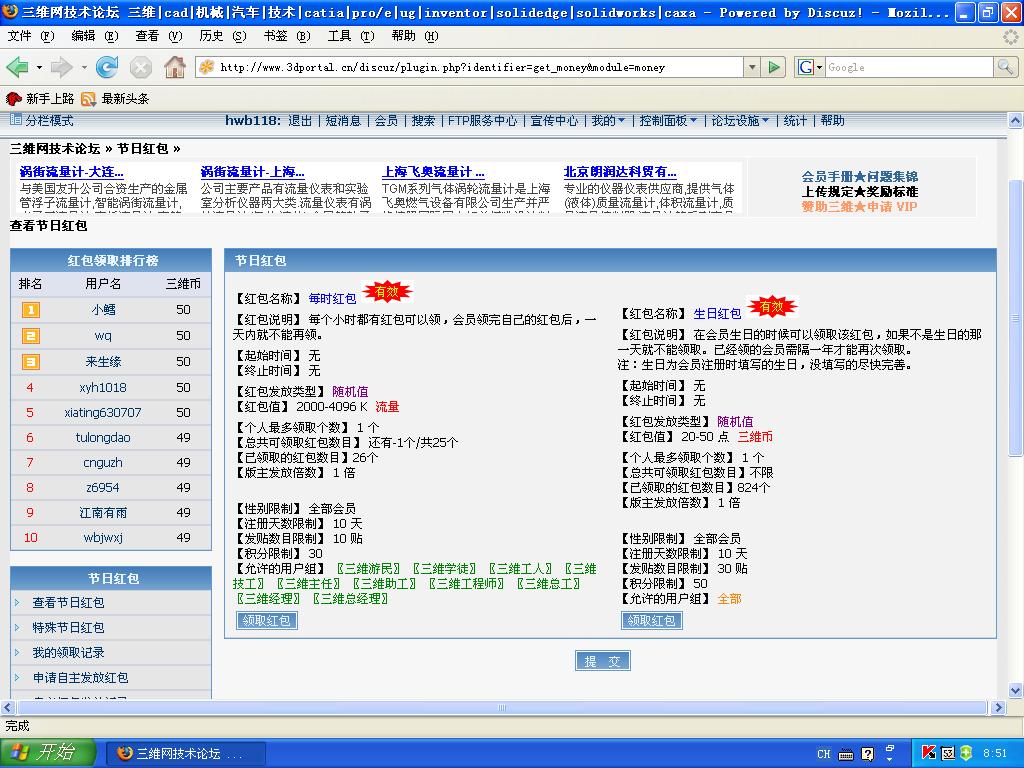Open the 历史 menu

pos(223,36)
